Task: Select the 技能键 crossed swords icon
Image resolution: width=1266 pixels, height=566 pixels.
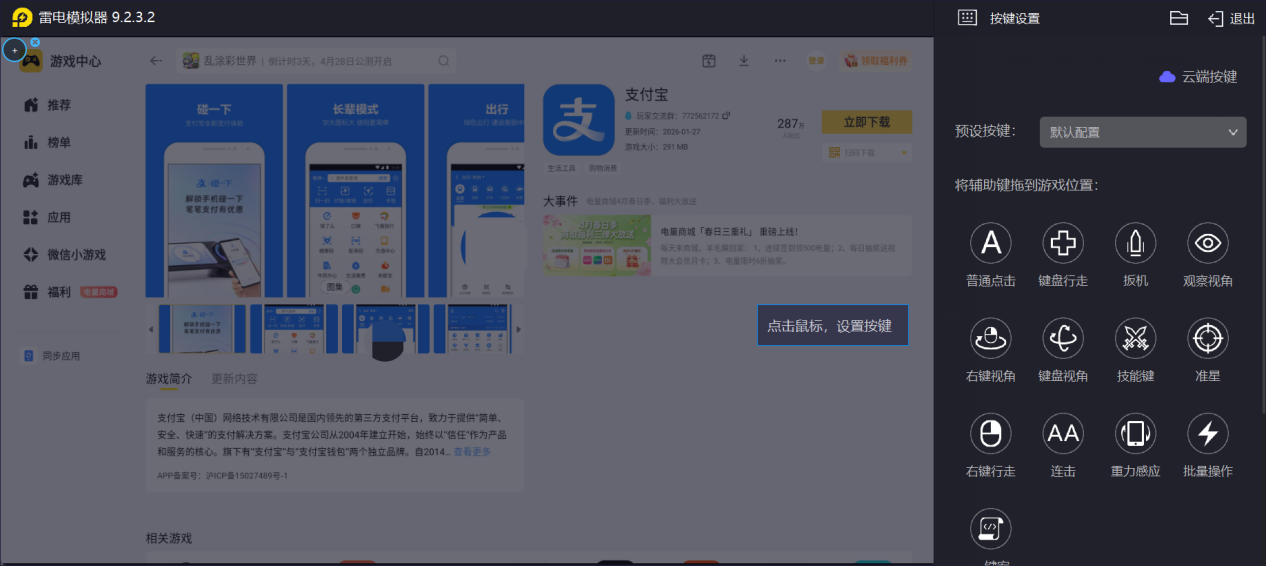Action: (x=1136, y=338)
